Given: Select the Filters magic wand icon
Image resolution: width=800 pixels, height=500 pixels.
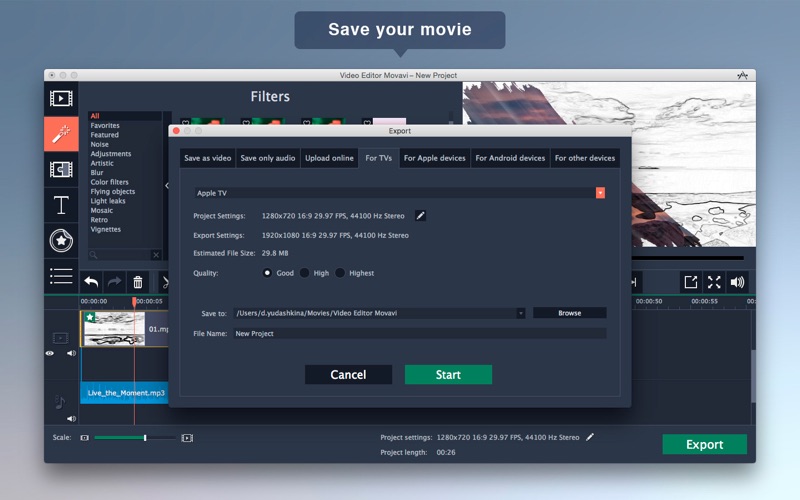Looking at the screenshot, I should [61, 134].
